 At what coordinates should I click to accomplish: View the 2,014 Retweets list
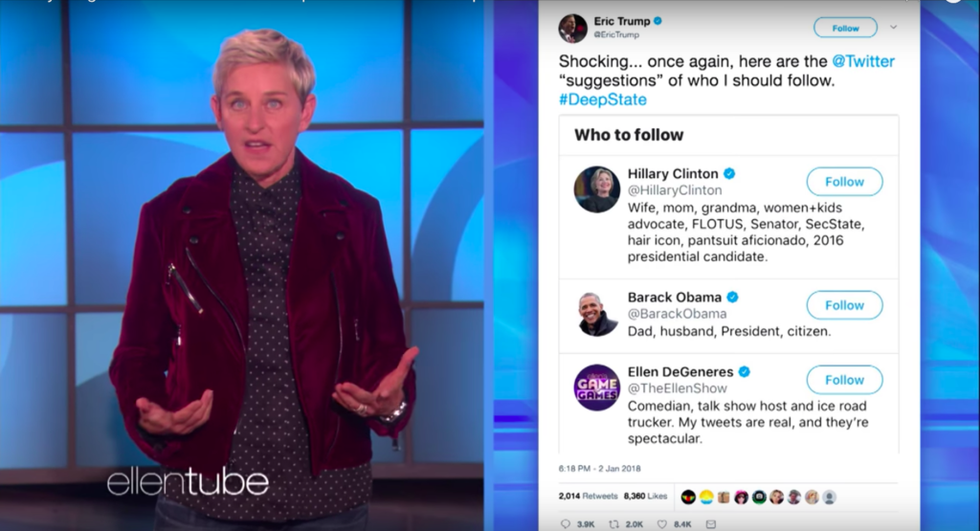[588, 496]
